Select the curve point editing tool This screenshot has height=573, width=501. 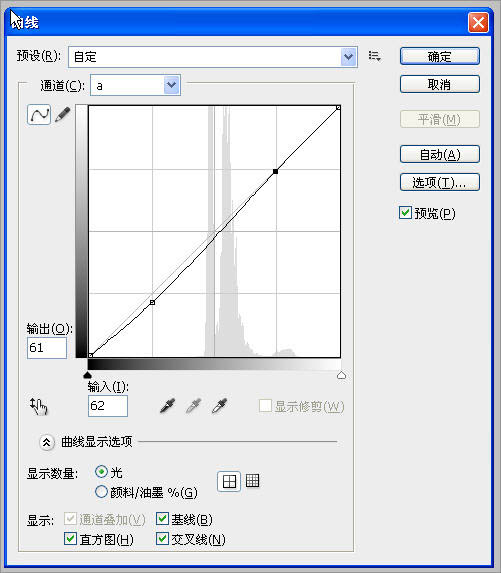pos(39,114)
